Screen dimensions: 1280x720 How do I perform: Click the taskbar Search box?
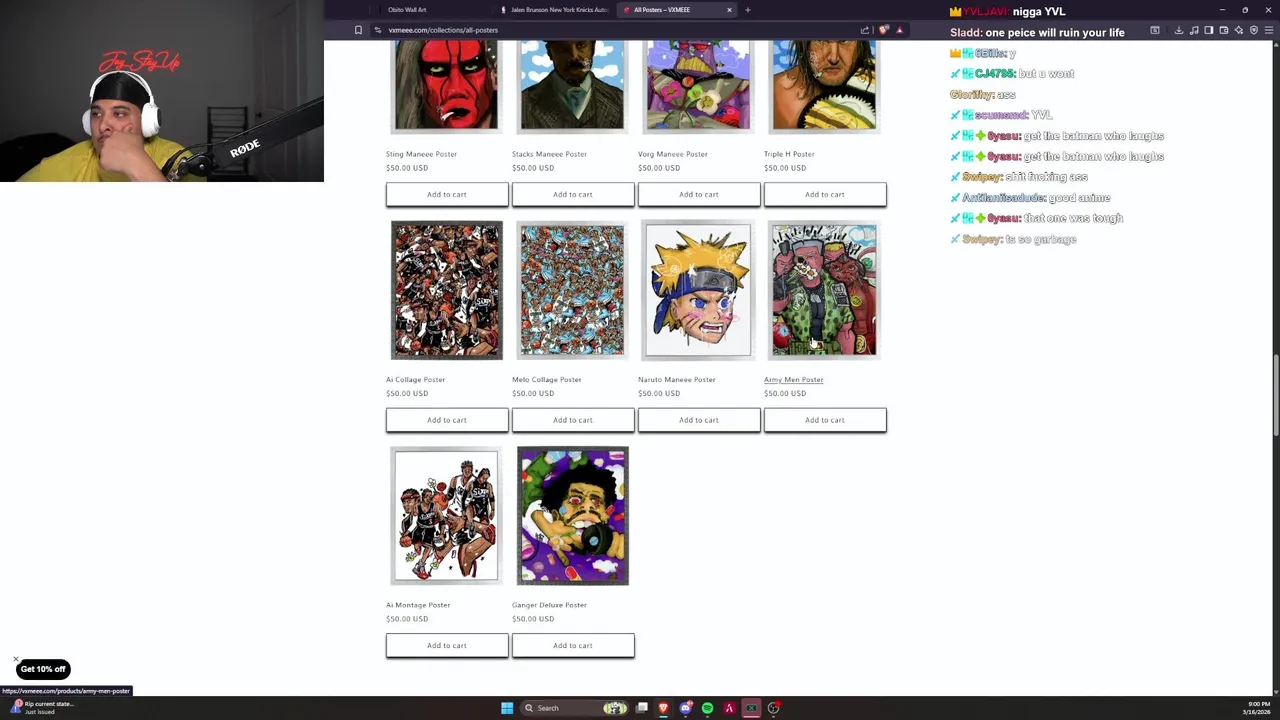pyautogui.click(x=575, y=708)
